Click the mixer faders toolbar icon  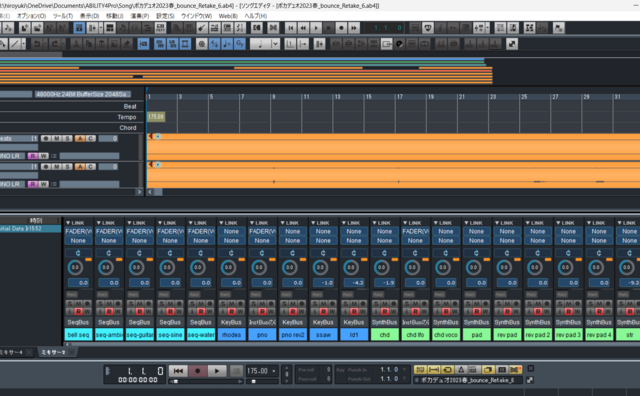[479, 28]
